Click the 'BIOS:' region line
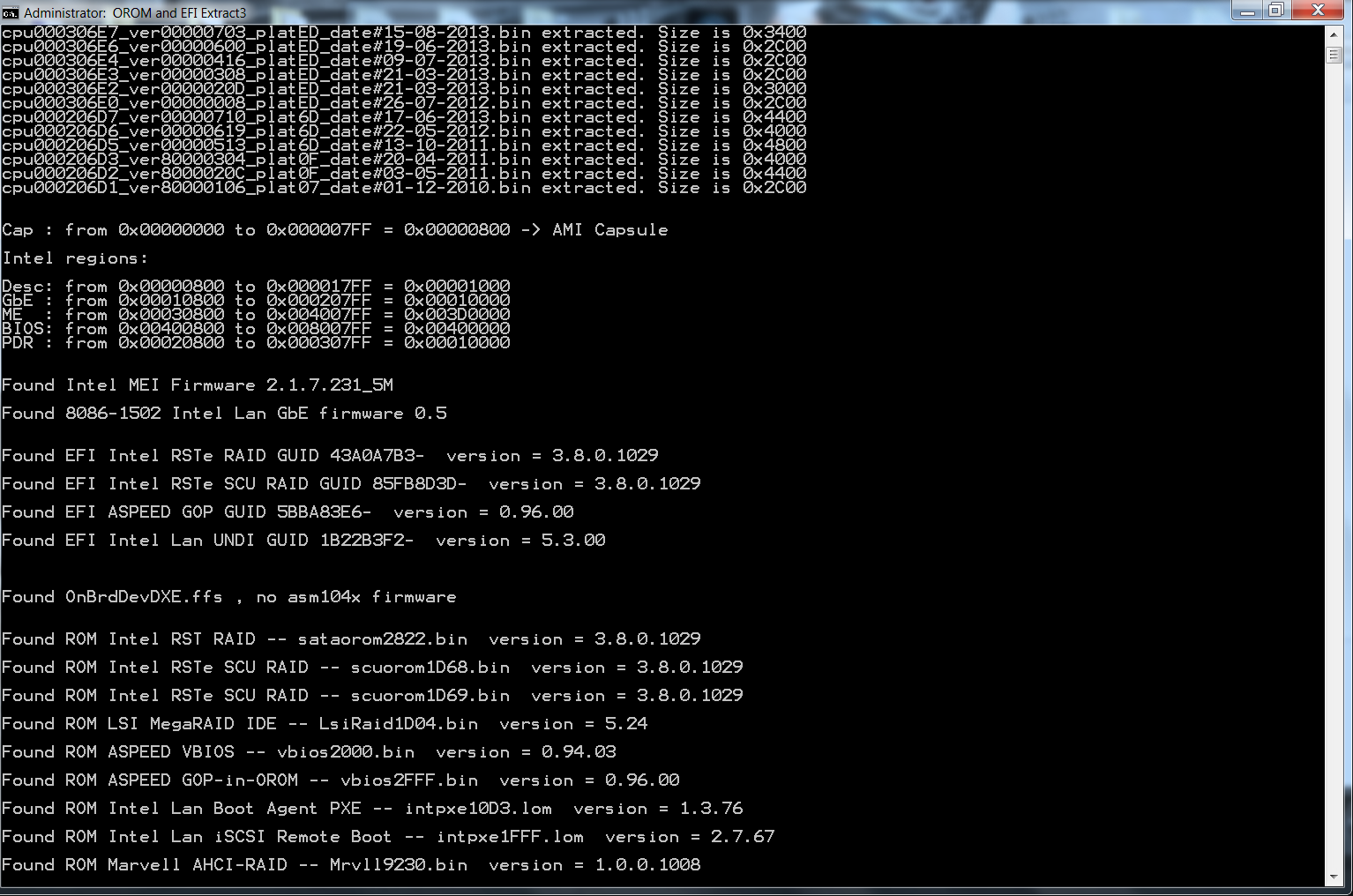The height and width of the screenshot is (896, 1353). point(256,329)
